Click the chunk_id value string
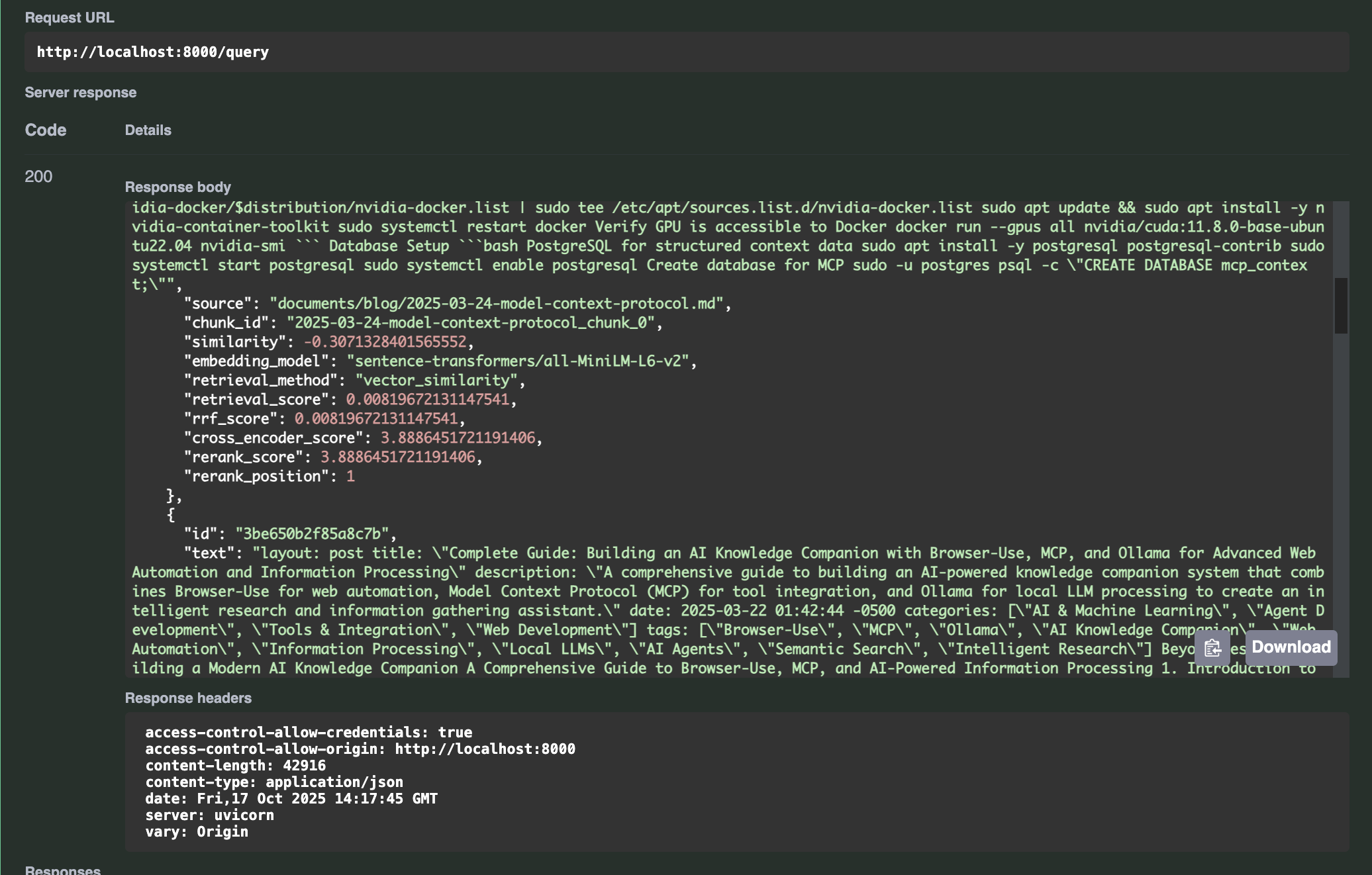Screen dimensions: 1372x875 point(470,323)
